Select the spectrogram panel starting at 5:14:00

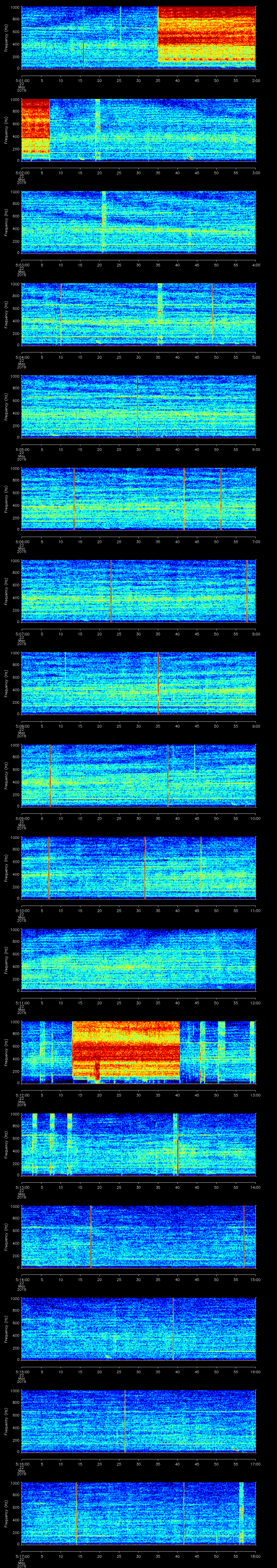[x=138, y=1237]
